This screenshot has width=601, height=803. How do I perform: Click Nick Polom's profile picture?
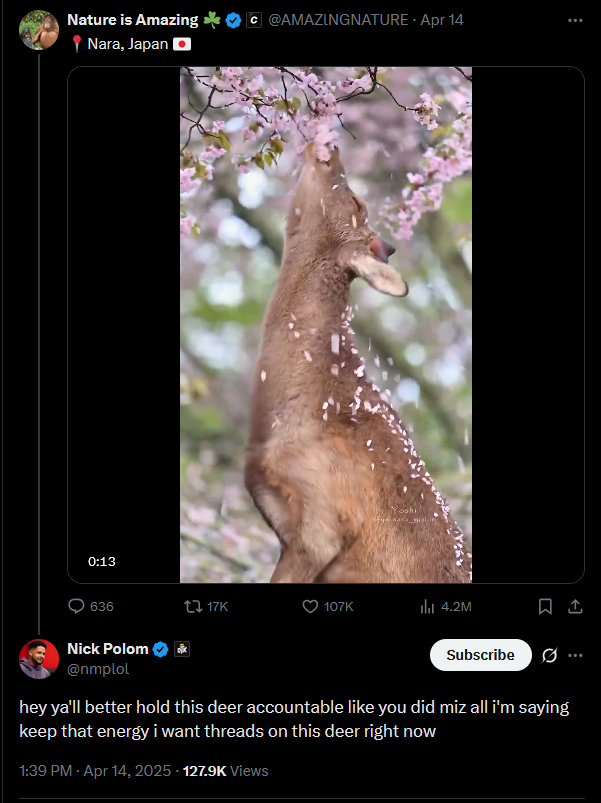tap(38, 659)
